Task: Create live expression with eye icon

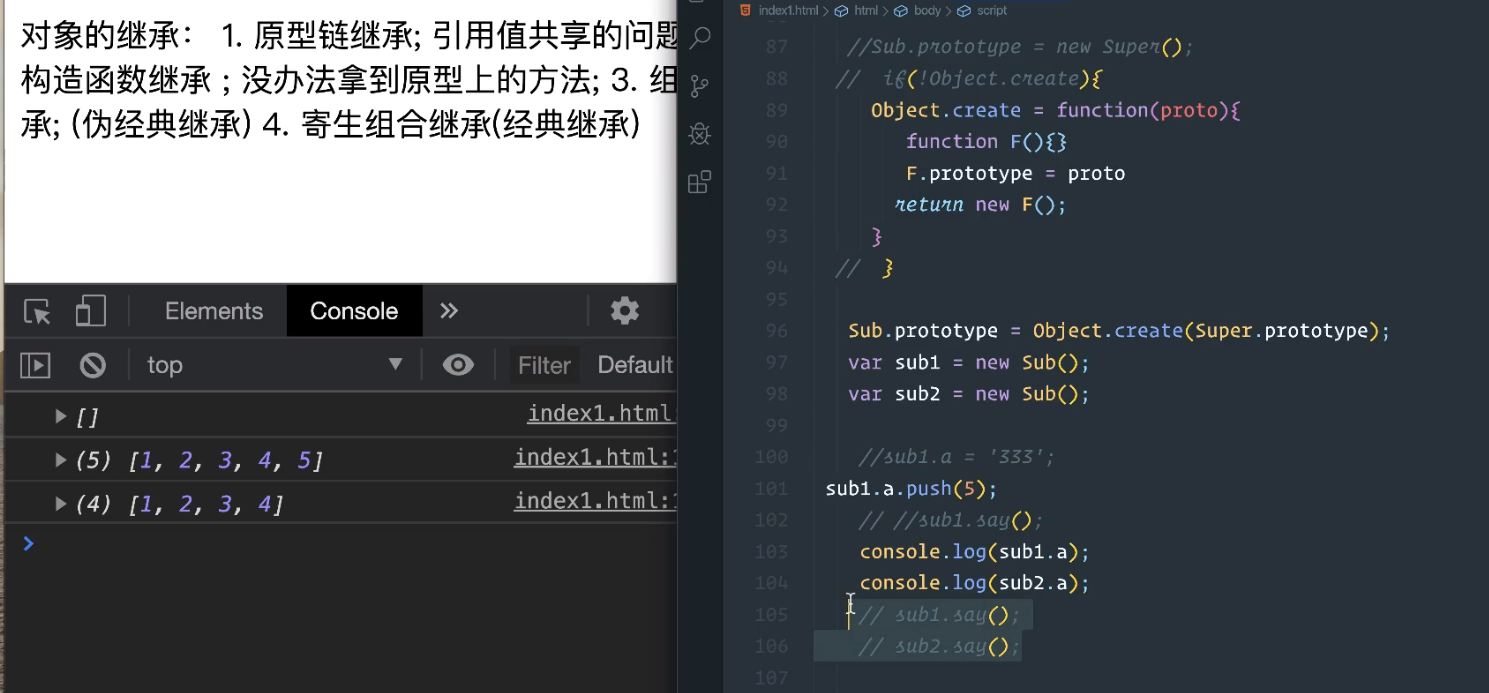Action: tap(458, 365)
